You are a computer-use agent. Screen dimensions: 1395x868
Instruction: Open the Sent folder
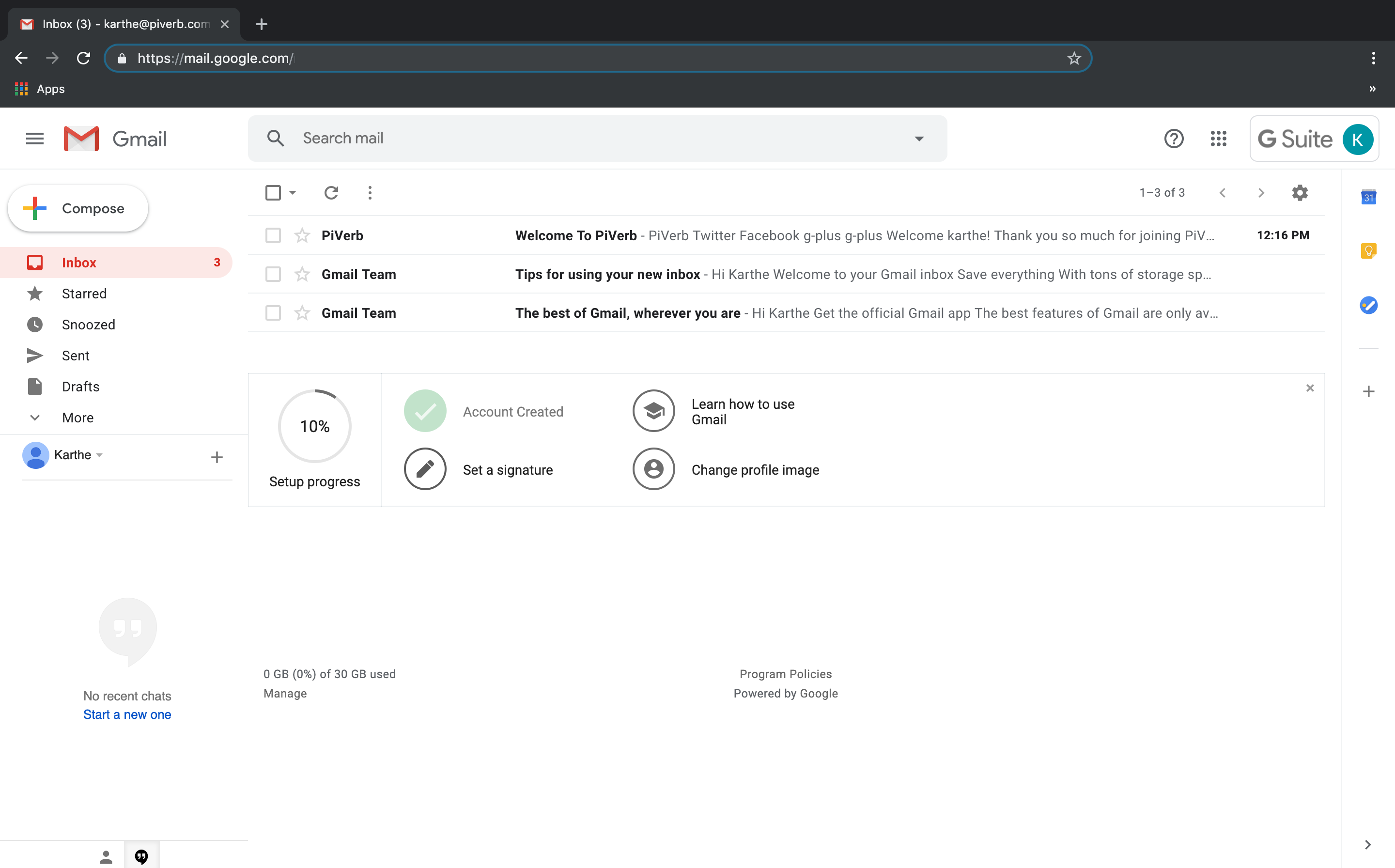click(116, 356)
